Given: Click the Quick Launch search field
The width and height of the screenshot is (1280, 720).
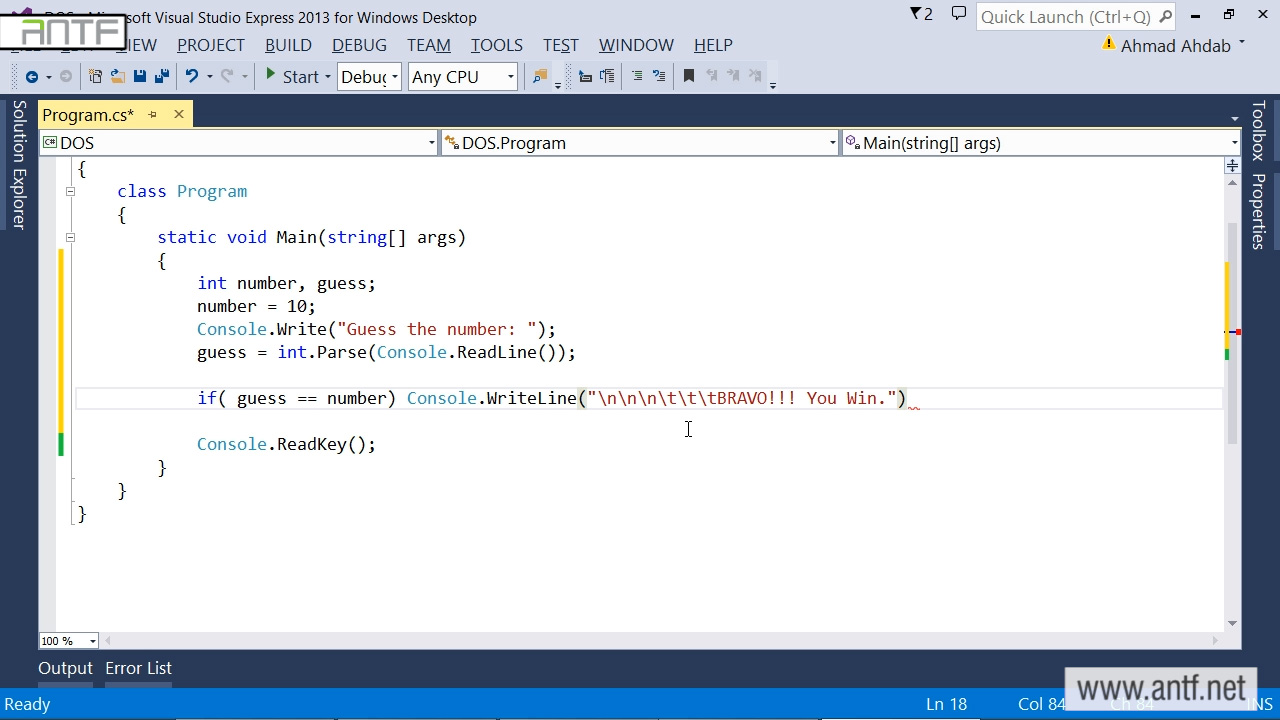Looking at the screenshot, I should pos(1065,17).
